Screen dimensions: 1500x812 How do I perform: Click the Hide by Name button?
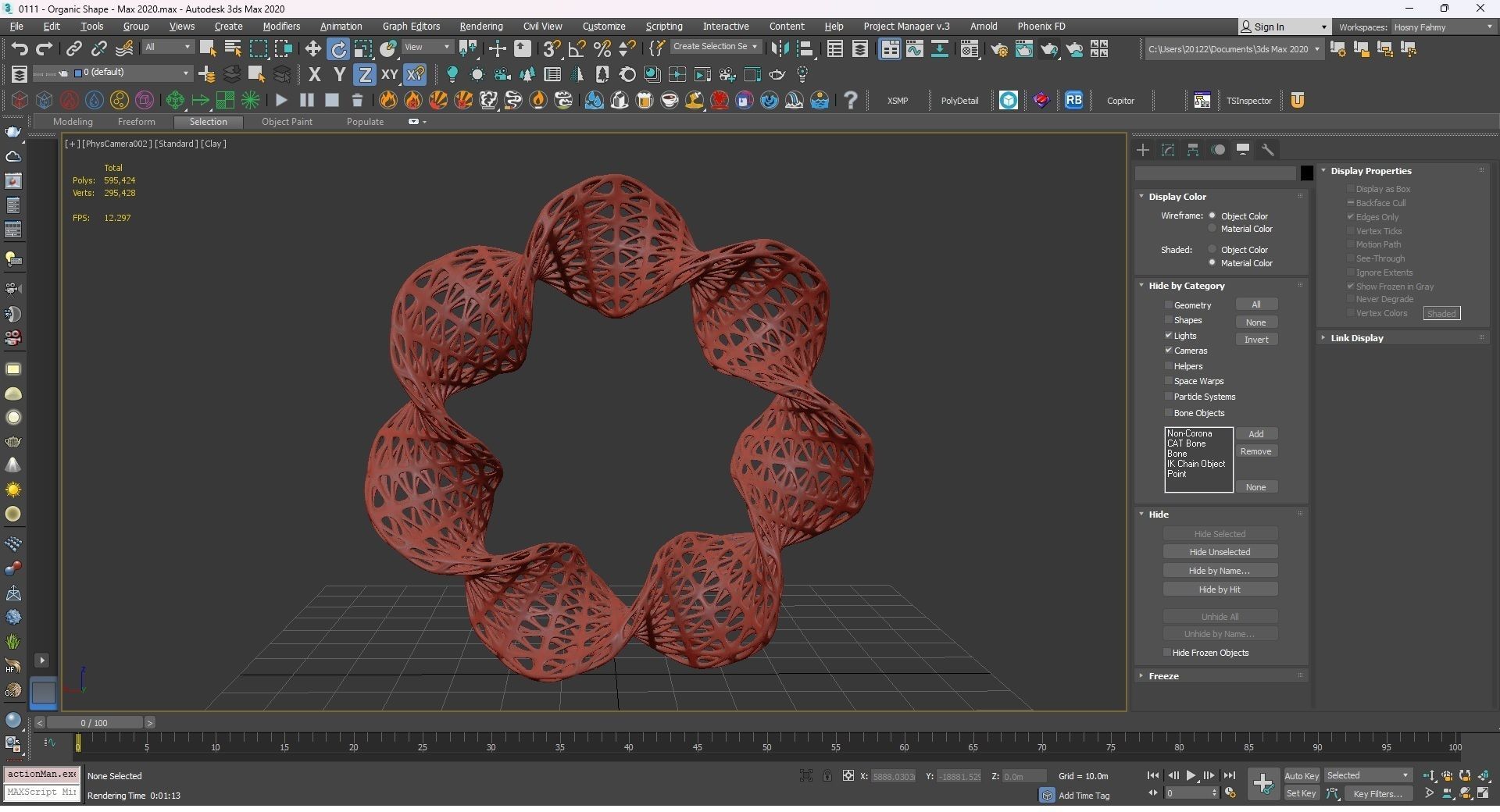tap(1220, 571)
